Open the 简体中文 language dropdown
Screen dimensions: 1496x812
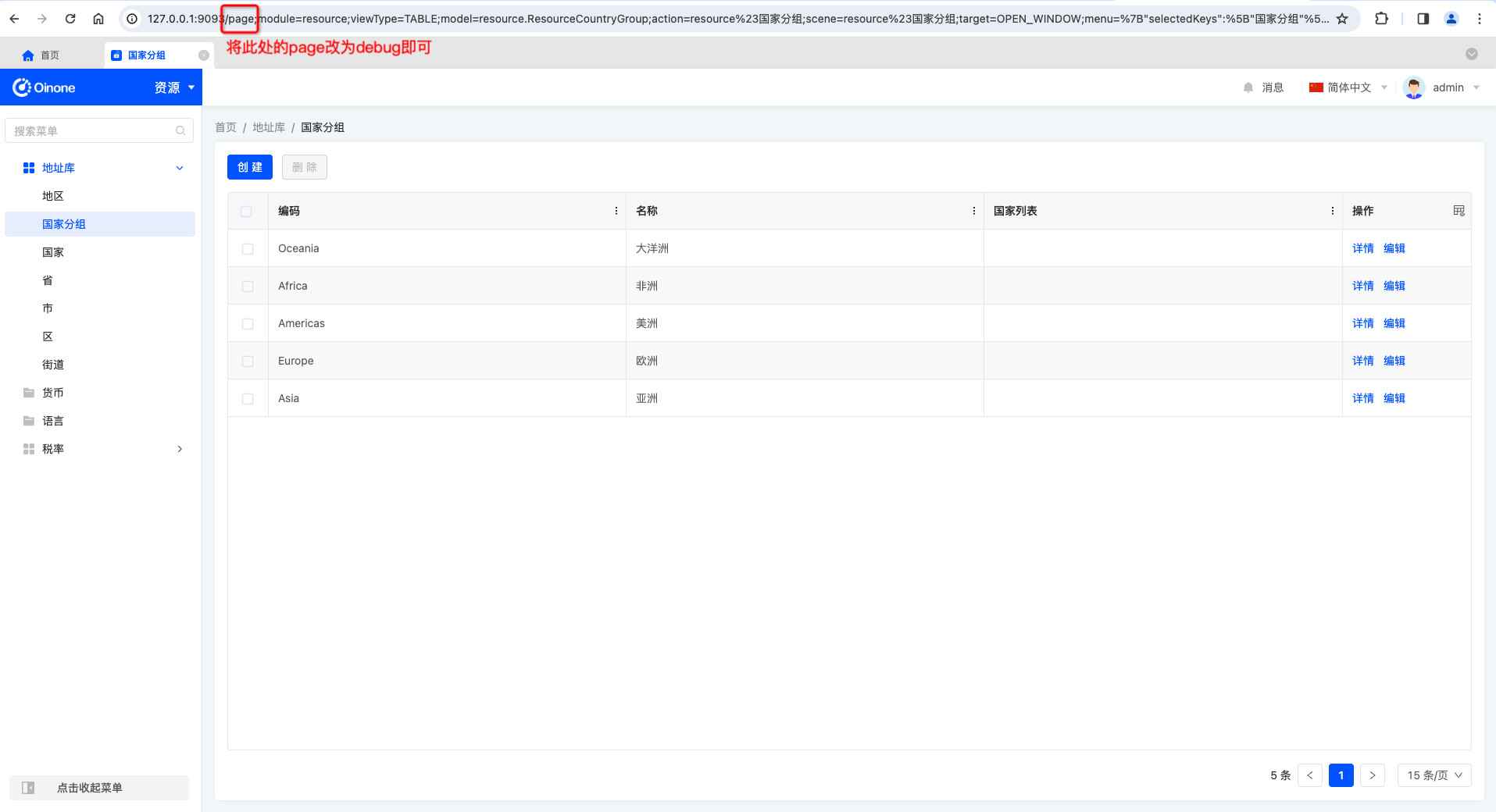click(1348, 87)
